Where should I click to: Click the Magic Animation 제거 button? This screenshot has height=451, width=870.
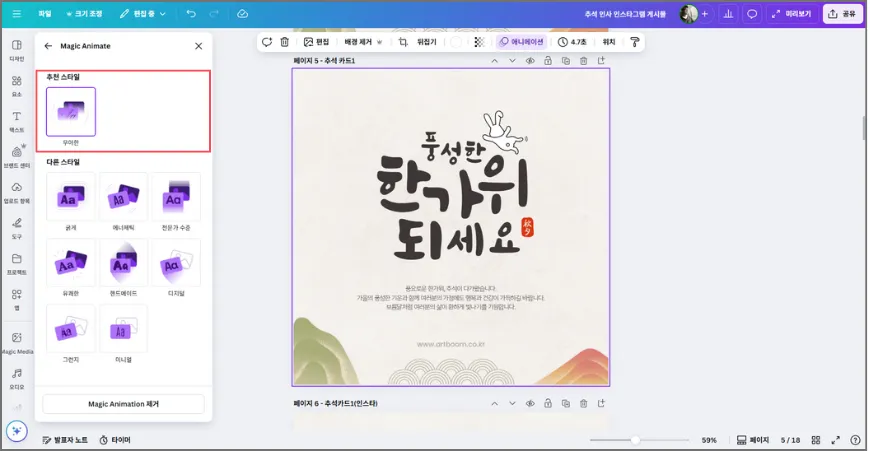pyautogui.click(x=123, y=404)
